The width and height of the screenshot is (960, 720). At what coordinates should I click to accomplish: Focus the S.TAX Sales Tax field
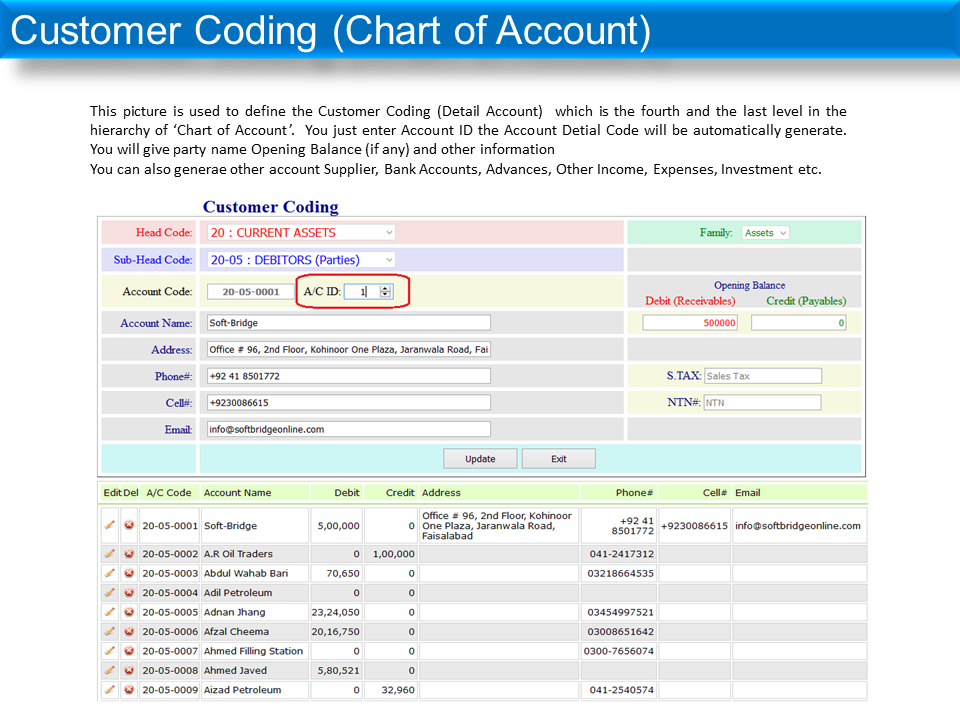click(x=762, y=376)
